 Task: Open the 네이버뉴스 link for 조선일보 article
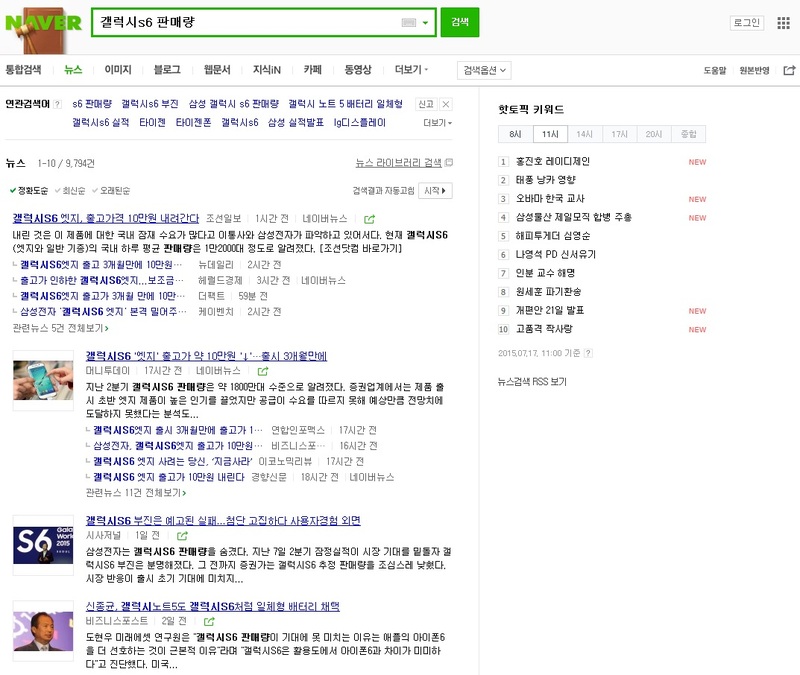coord(324,219)
